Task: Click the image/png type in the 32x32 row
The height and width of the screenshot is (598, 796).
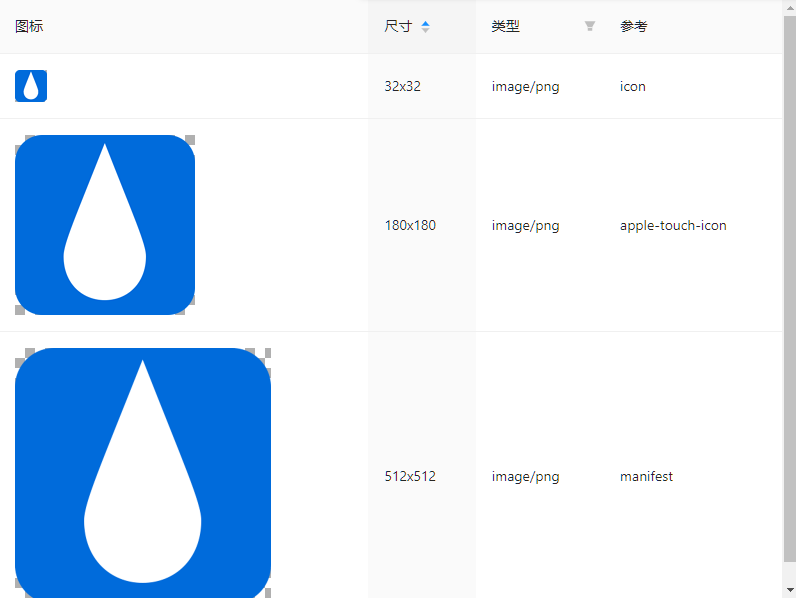Action: 525,87
